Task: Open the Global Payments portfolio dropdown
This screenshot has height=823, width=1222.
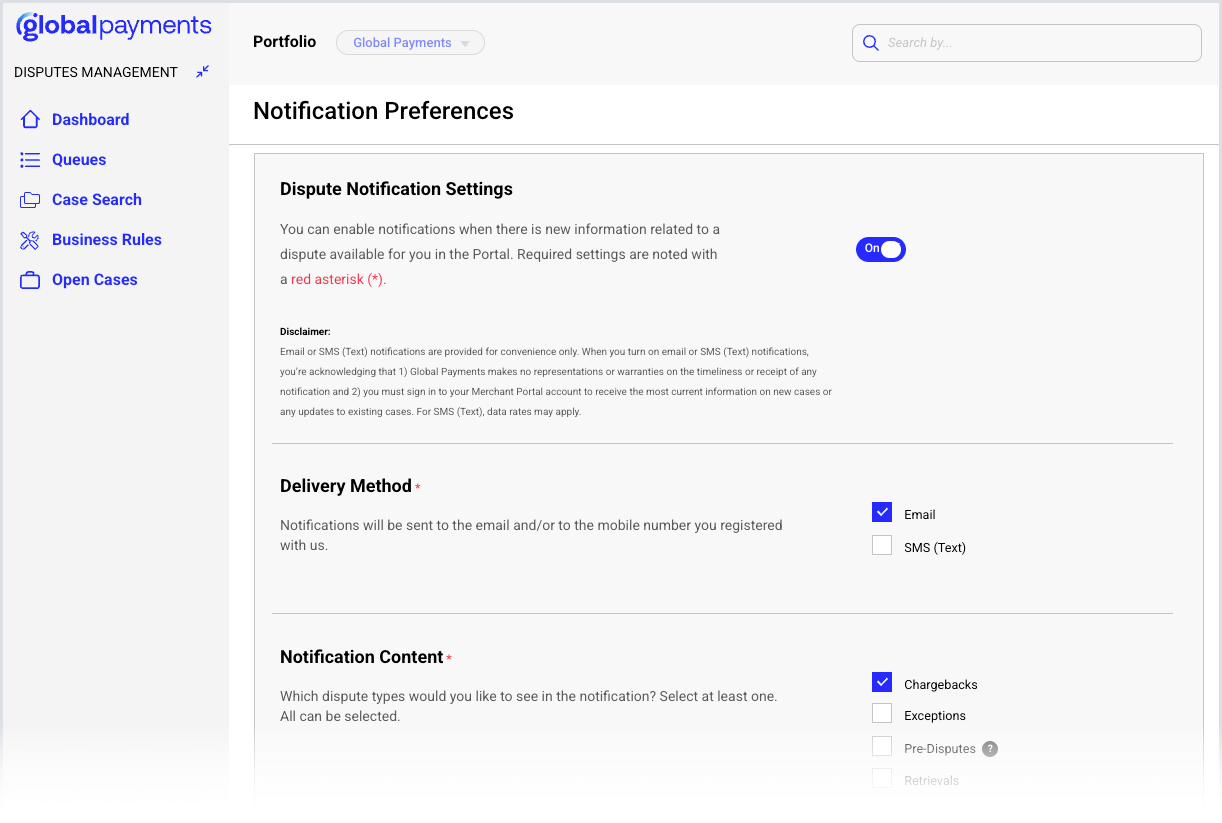Action: pos(410,43)
